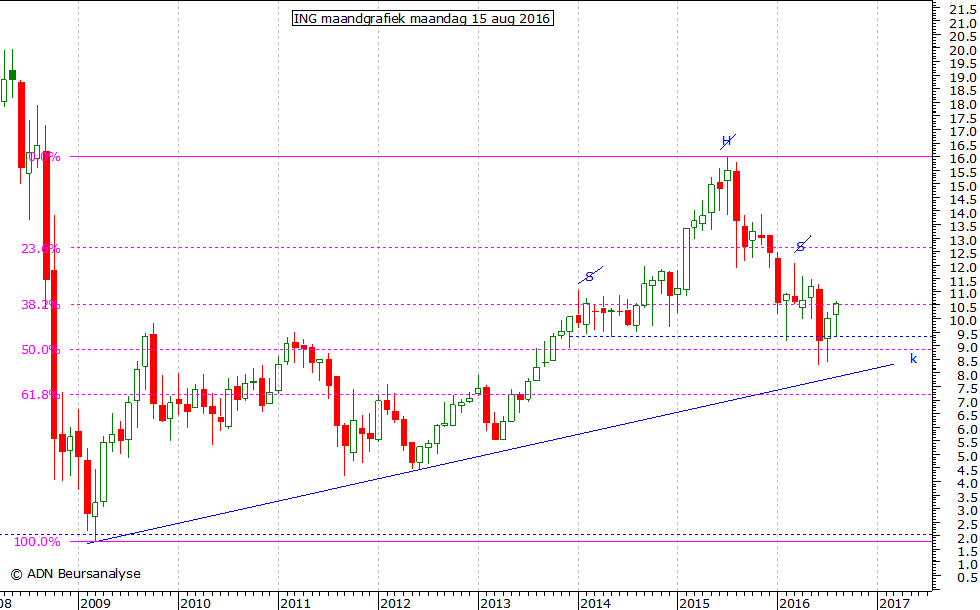Click the '9.0' price axis value

pyautogui.click(x=967, y=348)
